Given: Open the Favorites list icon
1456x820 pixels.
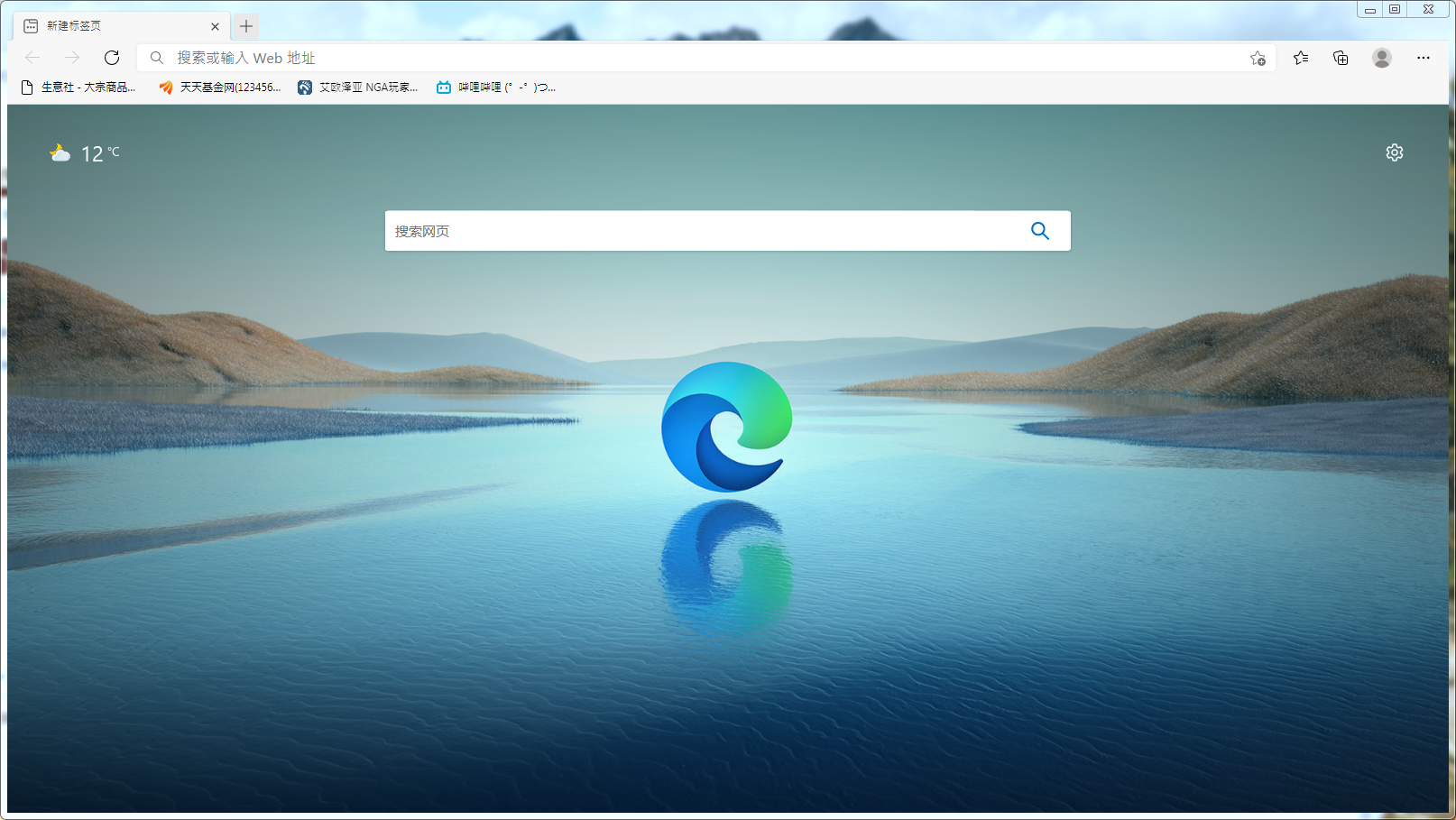Looking at the screenshot, I should pos(1301,58).
